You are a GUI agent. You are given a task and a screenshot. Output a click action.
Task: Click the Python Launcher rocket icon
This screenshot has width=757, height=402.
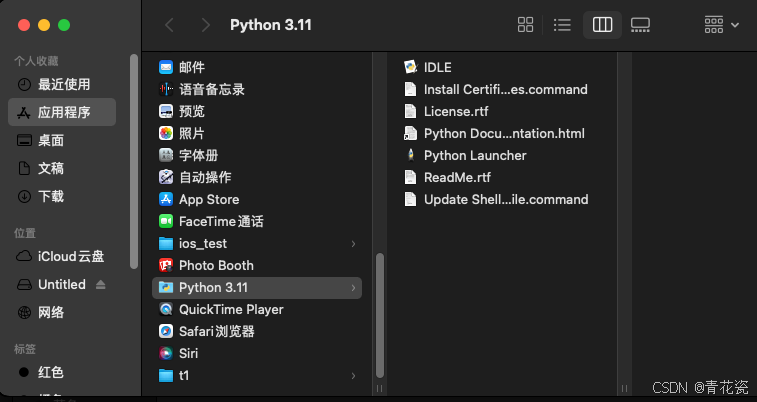(410, 155)
